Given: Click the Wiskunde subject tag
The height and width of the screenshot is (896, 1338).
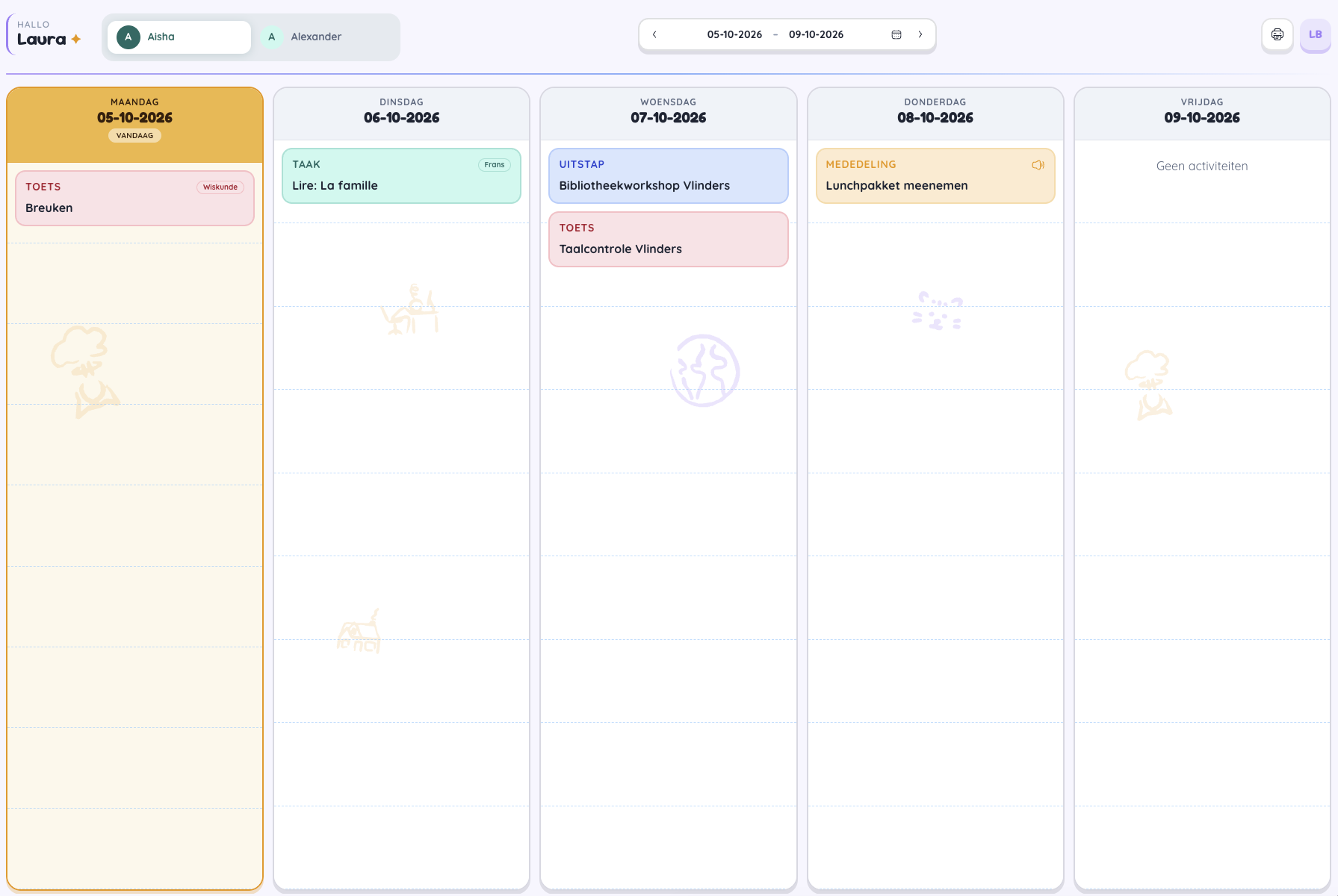Looking at the screenshot, I should 220,187.
